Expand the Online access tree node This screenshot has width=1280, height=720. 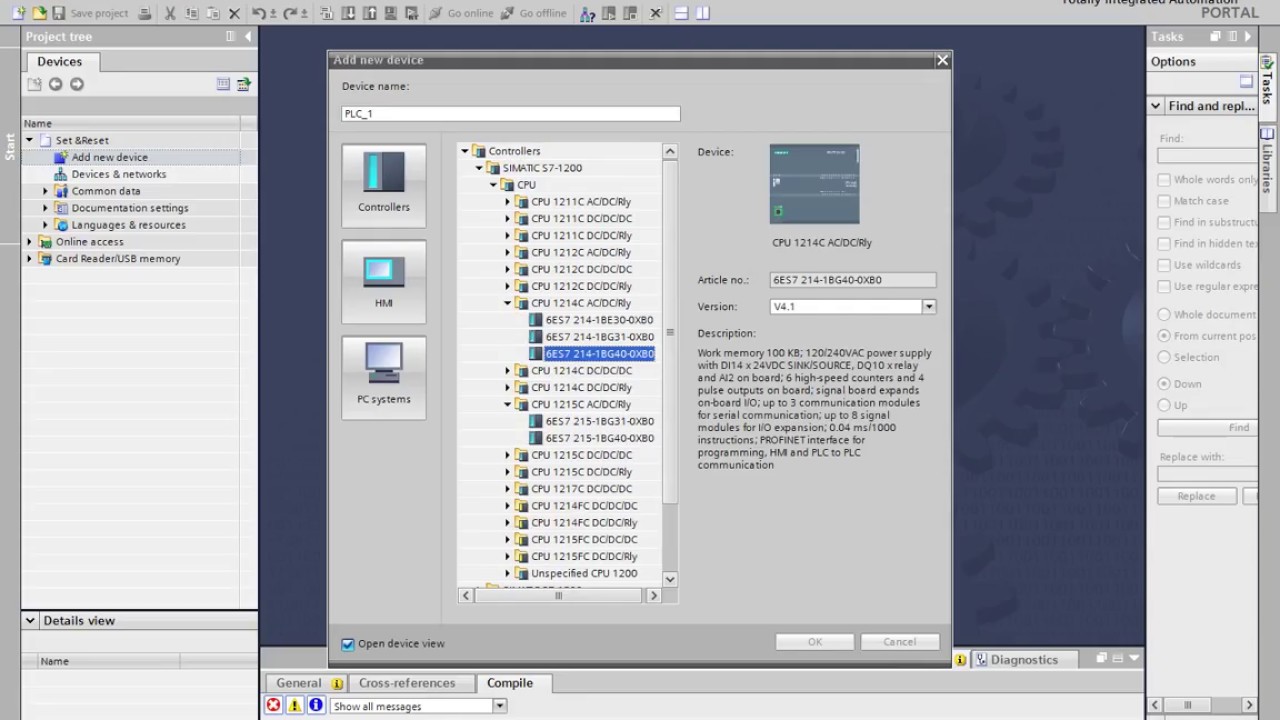tap(29, 242)
